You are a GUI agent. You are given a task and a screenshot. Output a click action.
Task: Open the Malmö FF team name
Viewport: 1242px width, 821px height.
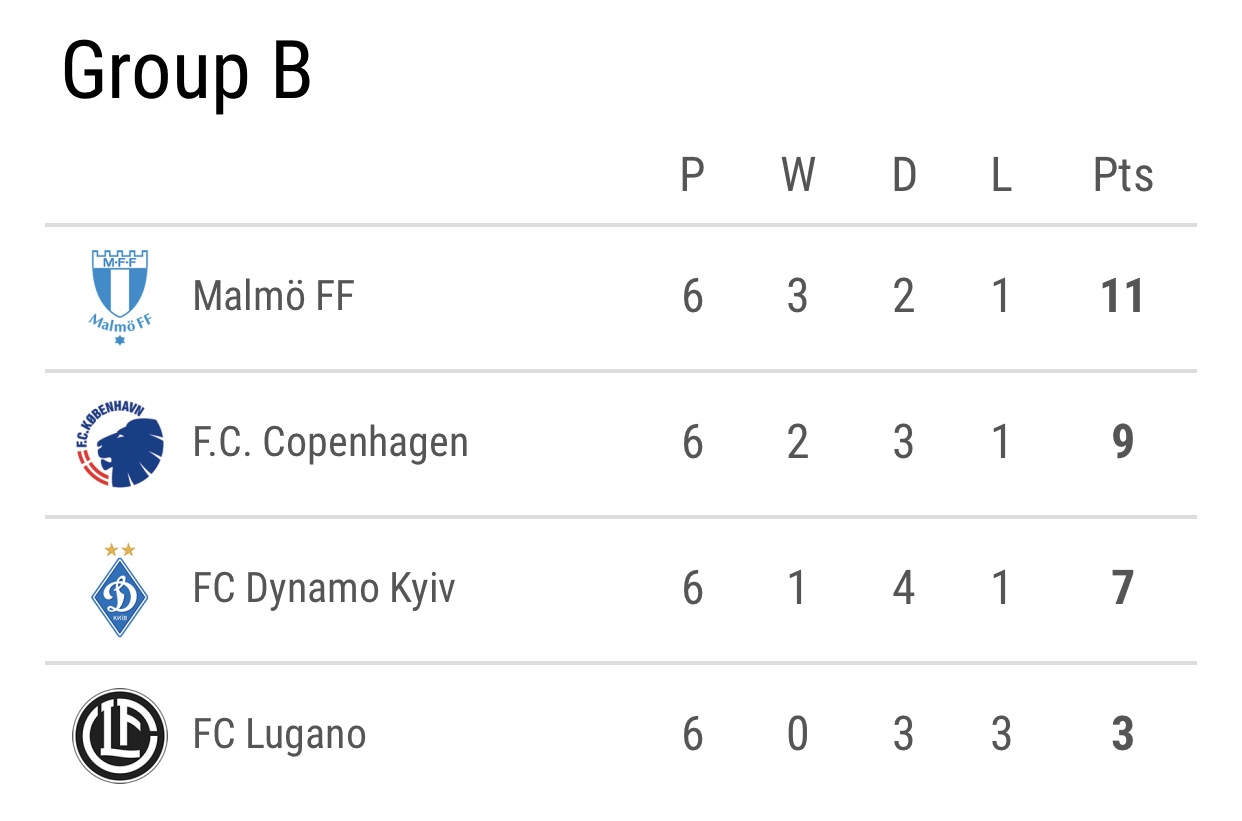[x=273, y=296]
